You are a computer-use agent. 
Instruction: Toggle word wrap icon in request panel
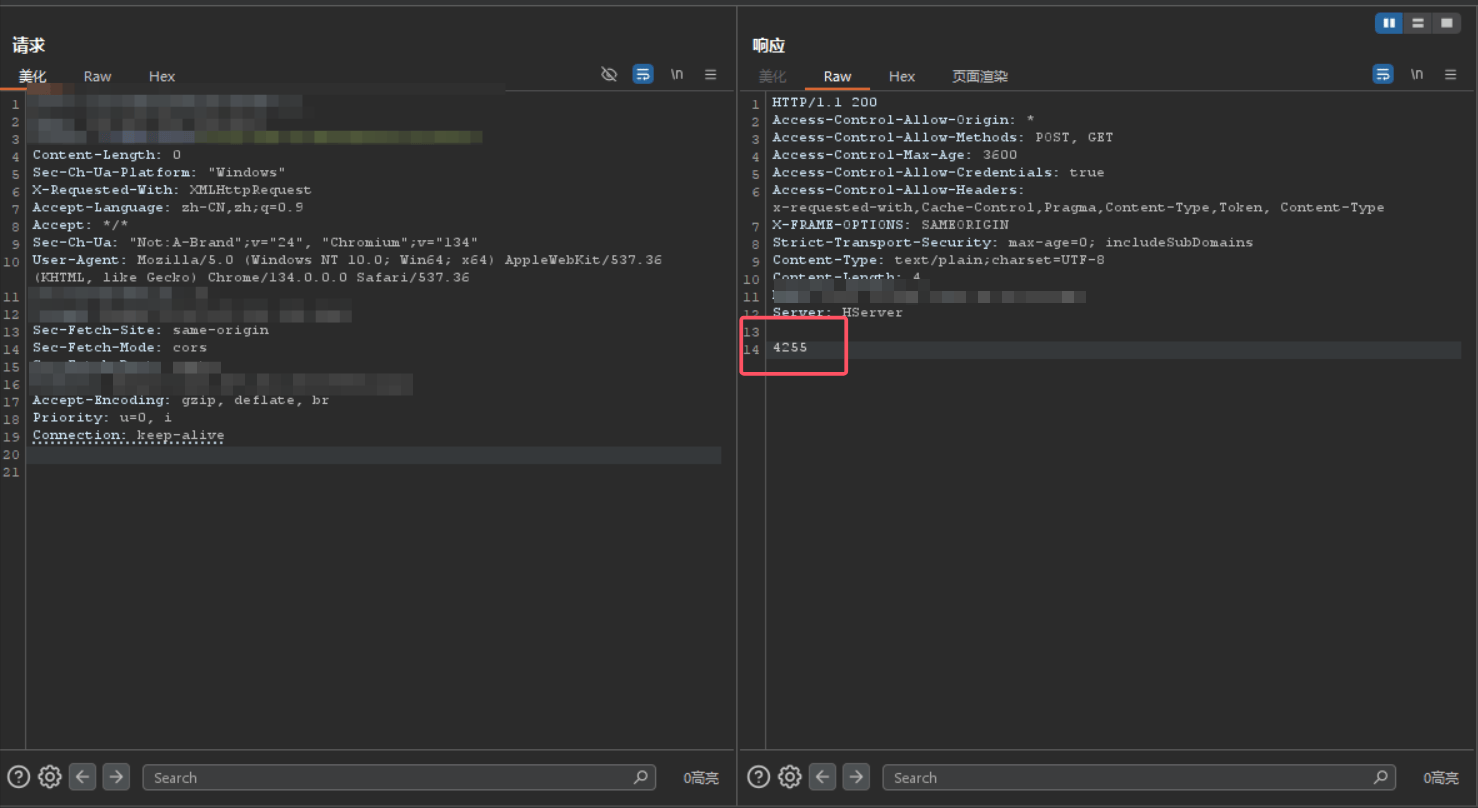point(643,75)
